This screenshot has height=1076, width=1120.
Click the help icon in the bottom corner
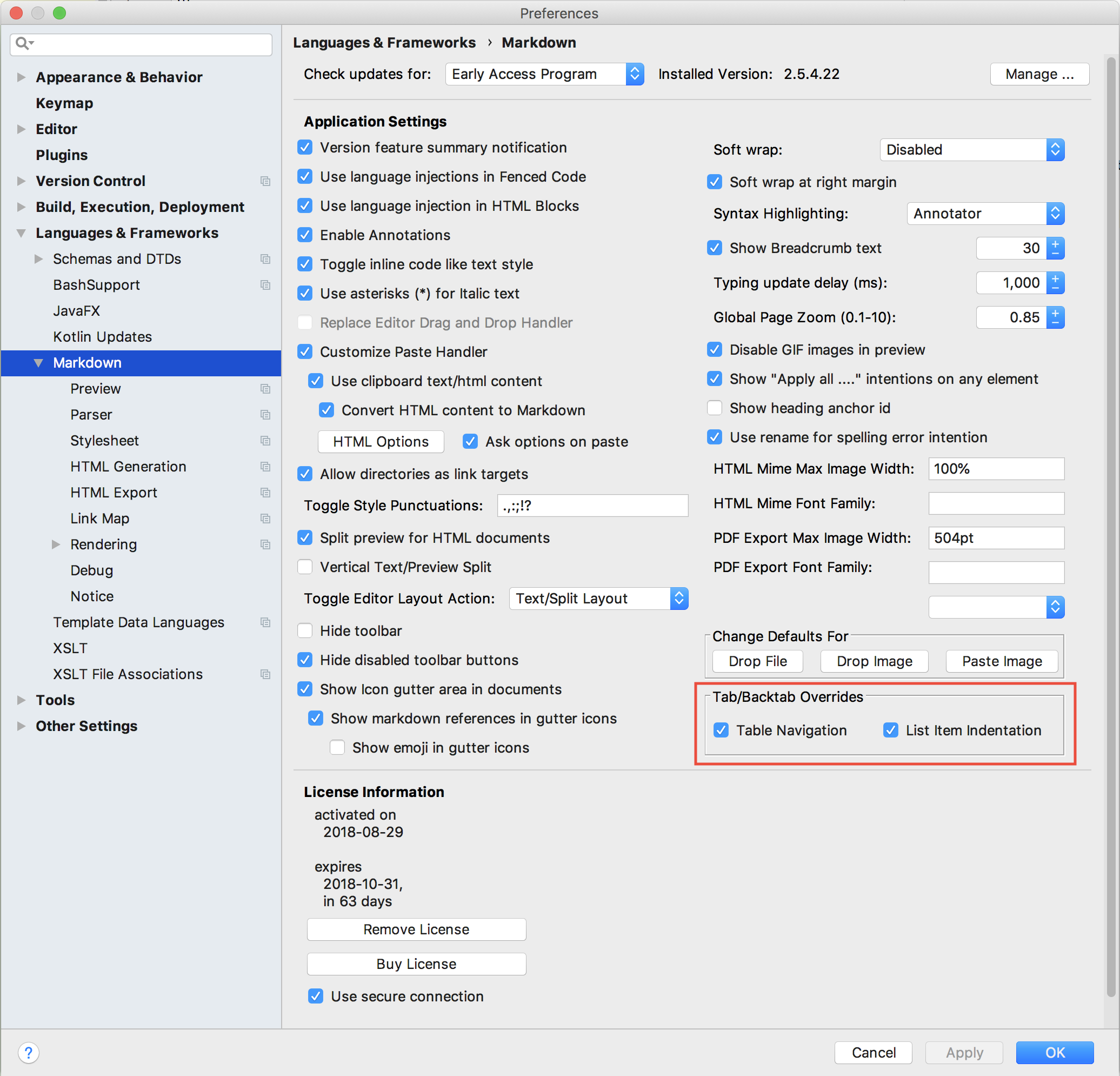pyautogui.click(x=29, y=1052)
